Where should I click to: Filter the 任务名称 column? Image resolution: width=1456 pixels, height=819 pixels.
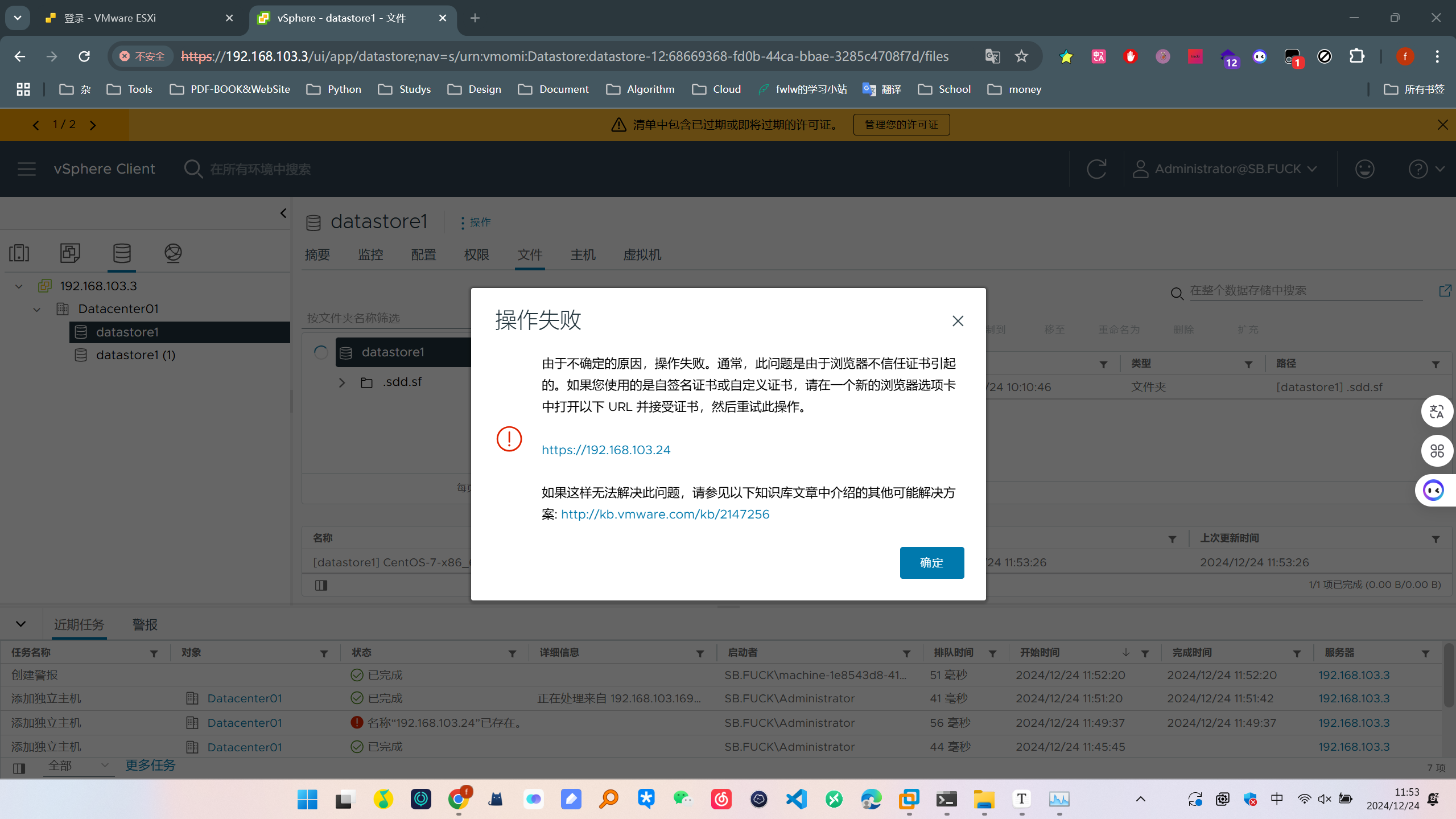(x=154, y=653)
